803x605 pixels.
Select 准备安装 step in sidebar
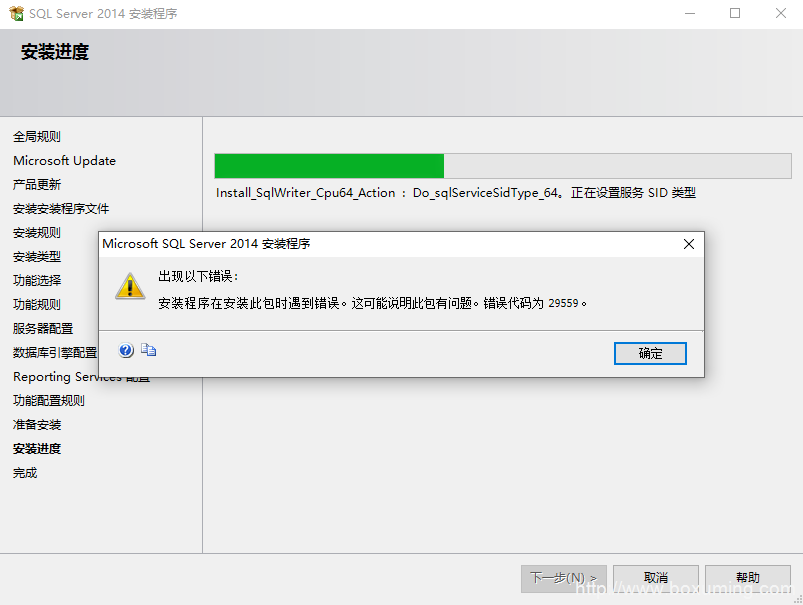(x=37, y=425)
